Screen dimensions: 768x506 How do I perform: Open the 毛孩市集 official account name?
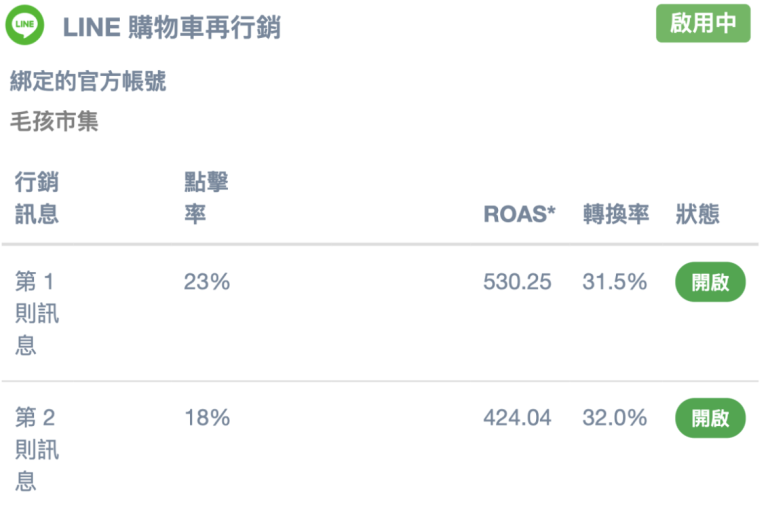(54, 121)
